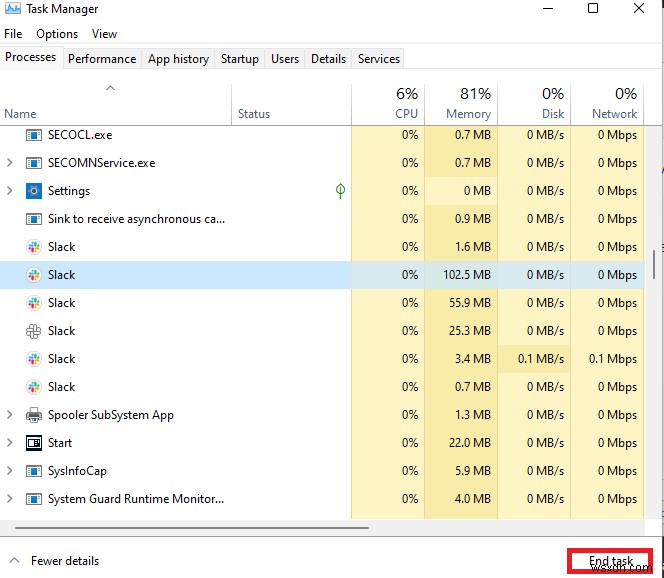664x578 pixels.
Task: Click the Spooler SubSystem App printer icon
Action: 34,415
